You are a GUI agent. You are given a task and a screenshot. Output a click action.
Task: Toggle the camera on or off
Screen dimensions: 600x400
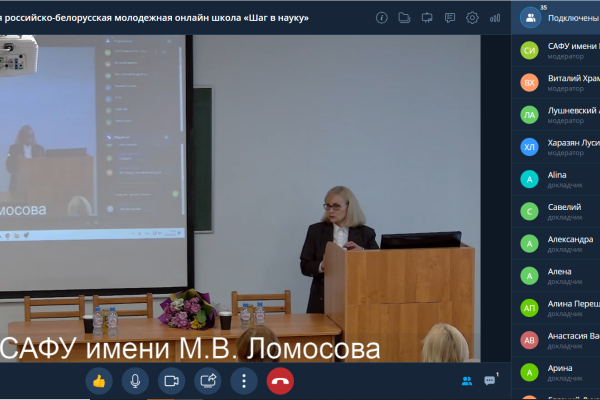click(171, 380)
